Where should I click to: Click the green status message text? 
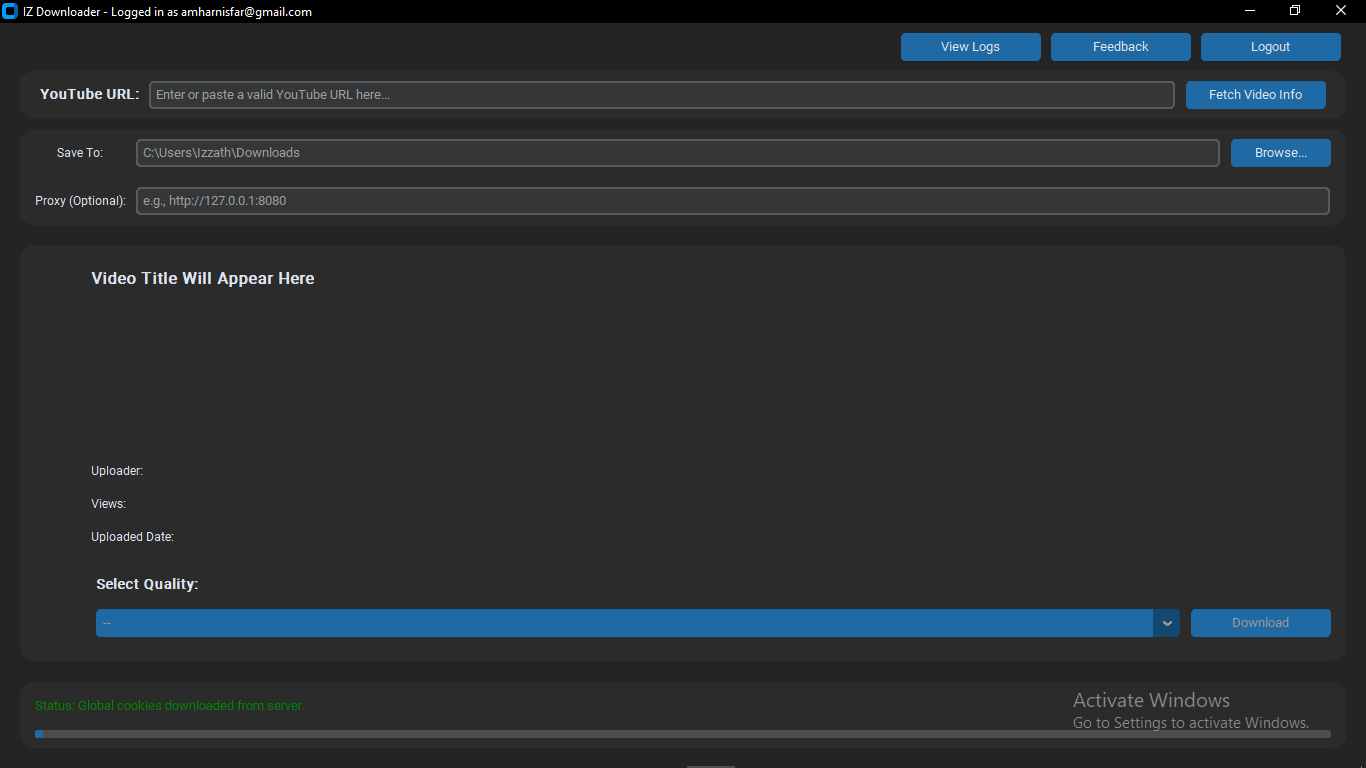(169, 705)
